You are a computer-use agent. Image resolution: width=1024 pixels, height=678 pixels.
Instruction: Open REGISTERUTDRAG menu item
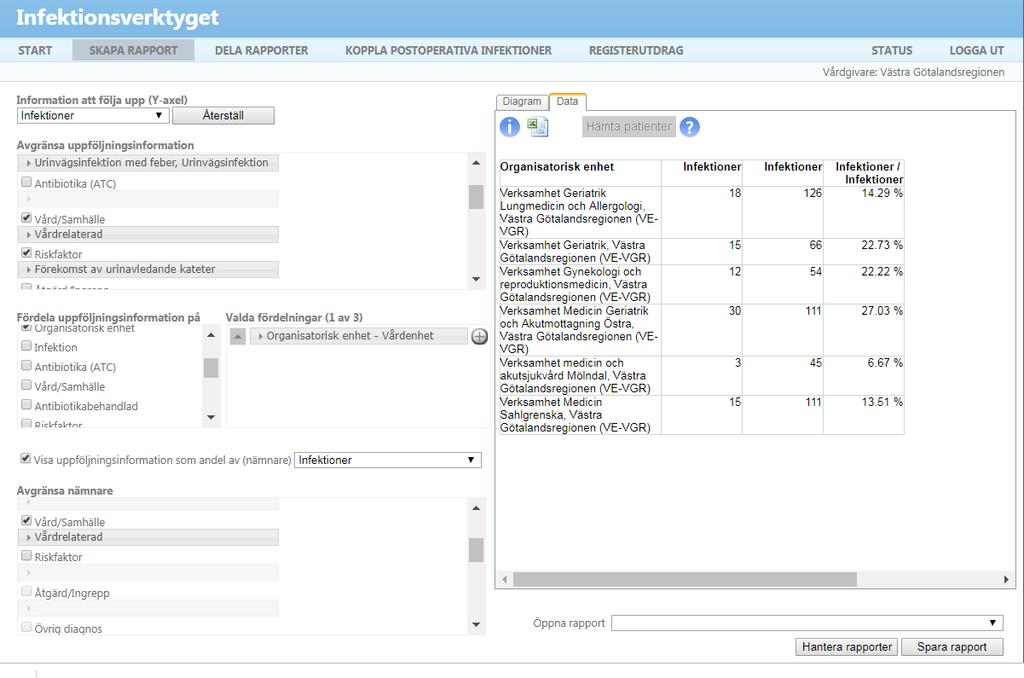coord(636,50)
